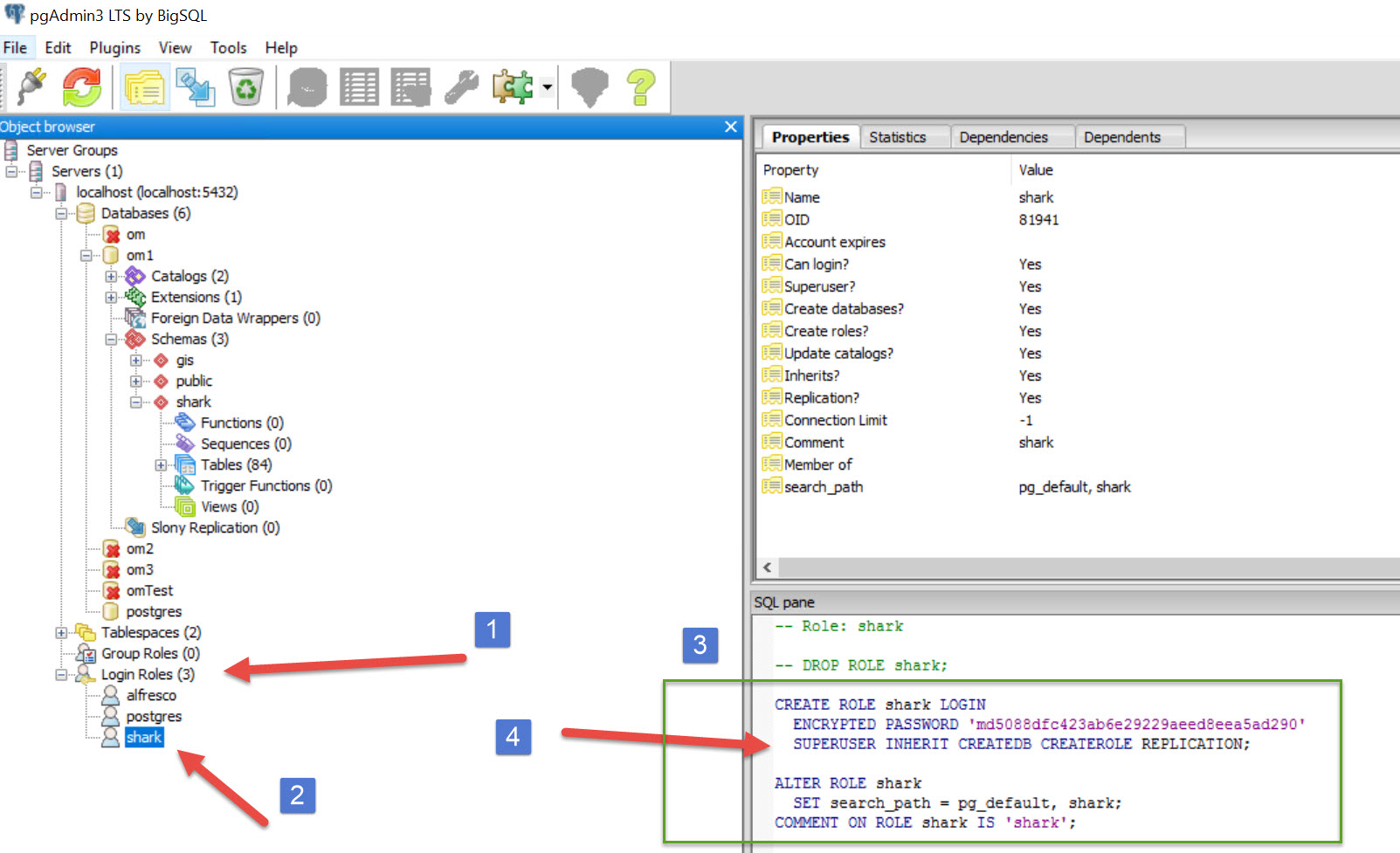This screenshot has width=1400, height=853.
Task: Open the object Properties toolbar icon
Action: coord(145,86)
